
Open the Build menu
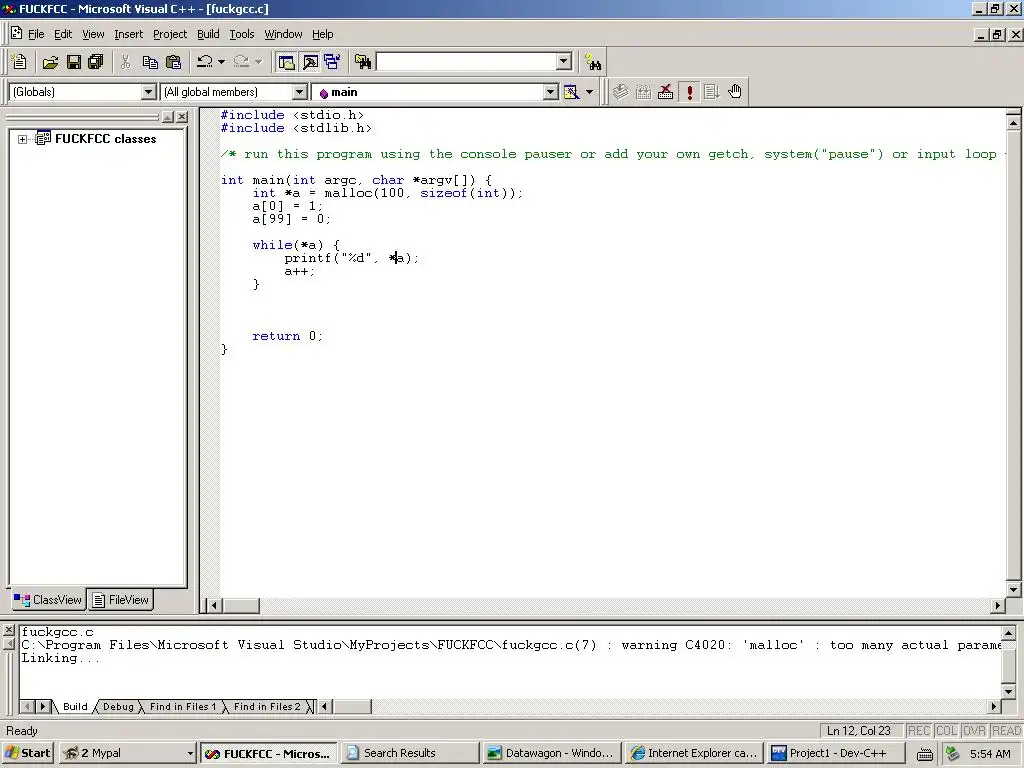point(208,34)
